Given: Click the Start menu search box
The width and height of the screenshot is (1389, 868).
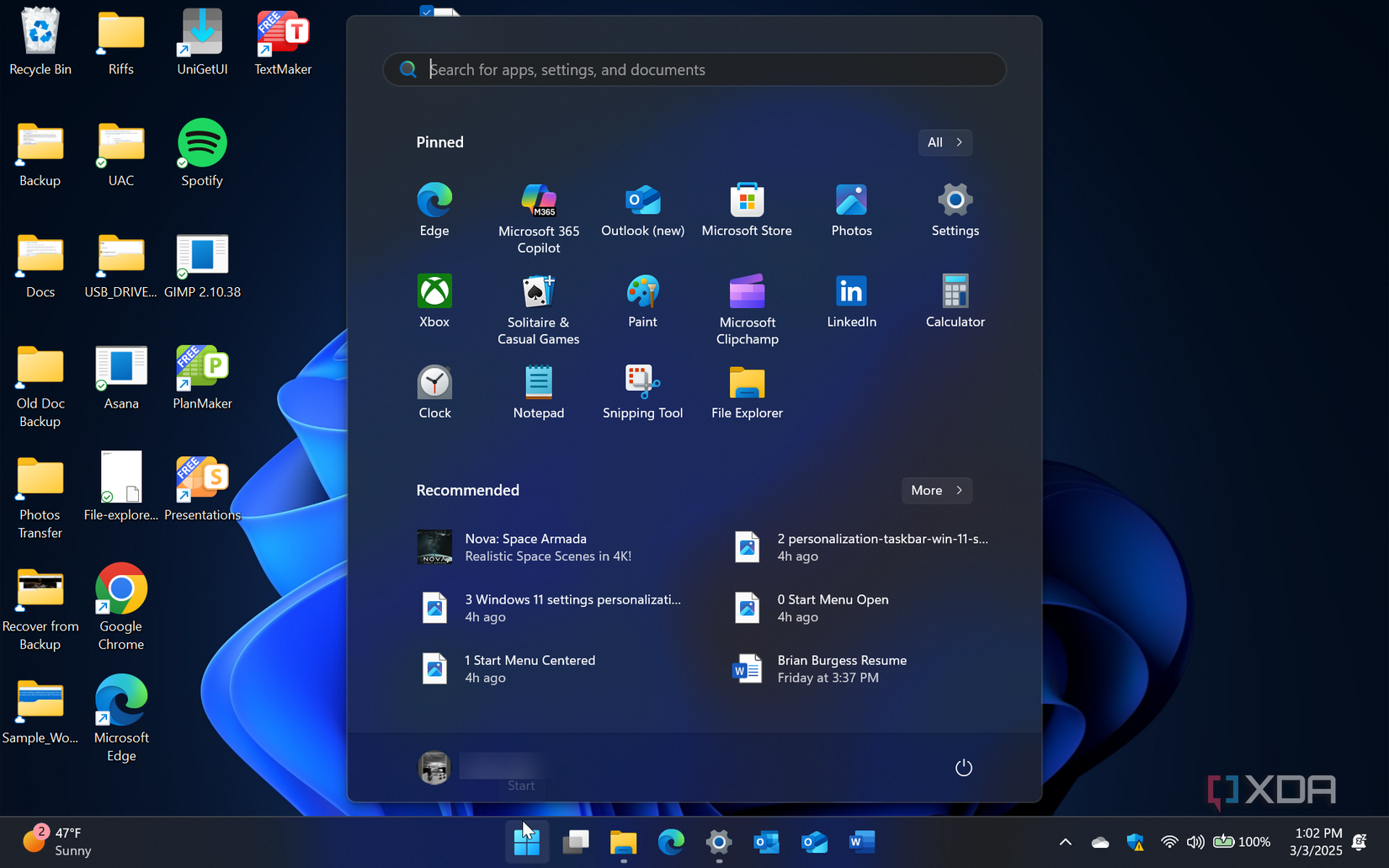Looking at the screenshot, I should point(694,69).
